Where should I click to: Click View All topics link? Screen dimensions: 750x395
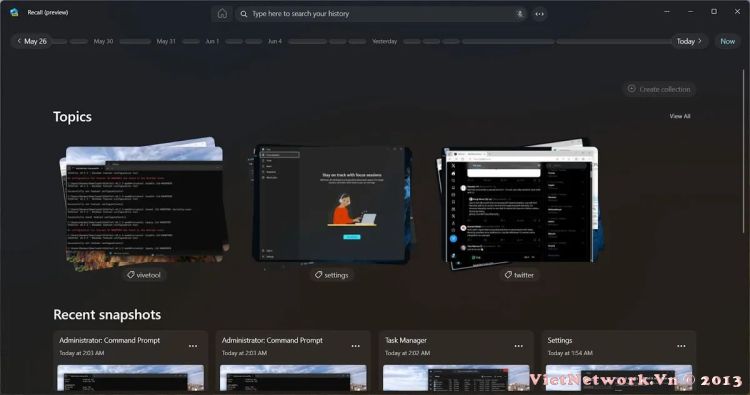[680, 116]
